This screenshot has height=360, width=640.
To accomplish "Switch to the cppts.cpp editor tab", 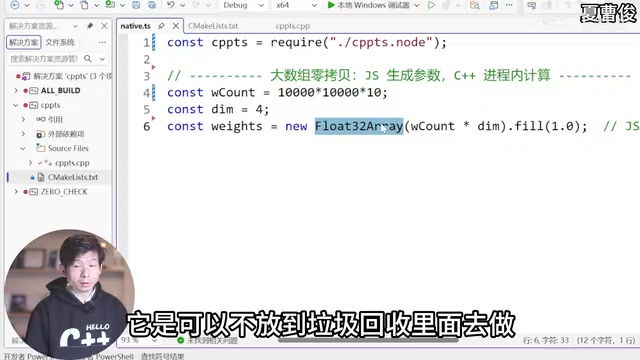I will [292, 26].
